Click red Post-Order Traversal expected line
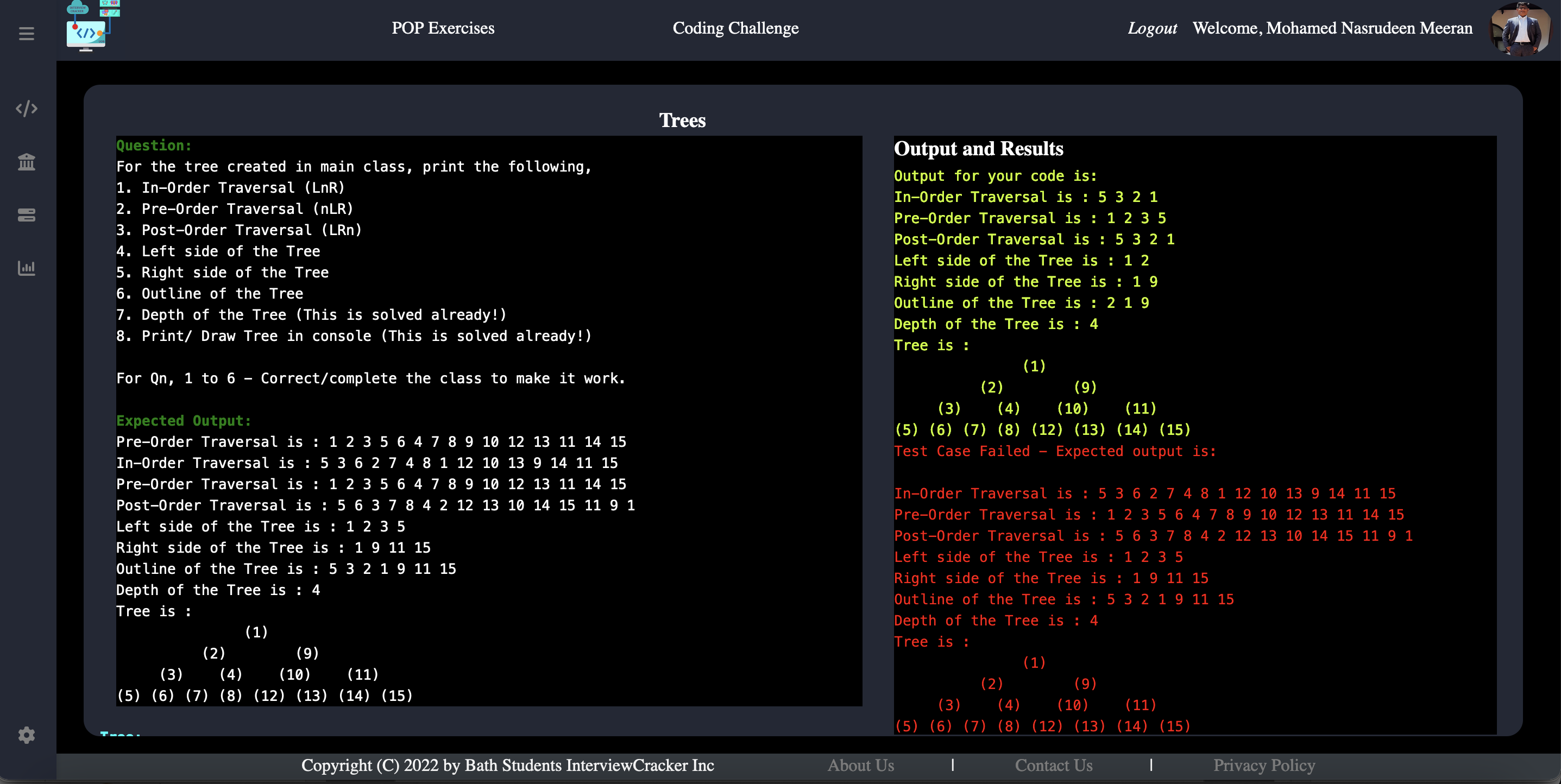Screen dimensions: 1561x784 1153,536
